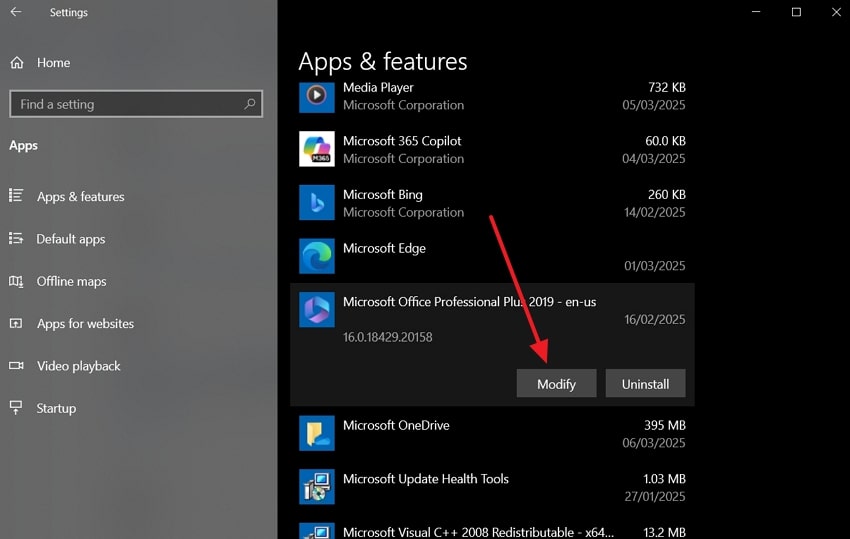
Task: Open Video playback settings
Action: (79, 366)
